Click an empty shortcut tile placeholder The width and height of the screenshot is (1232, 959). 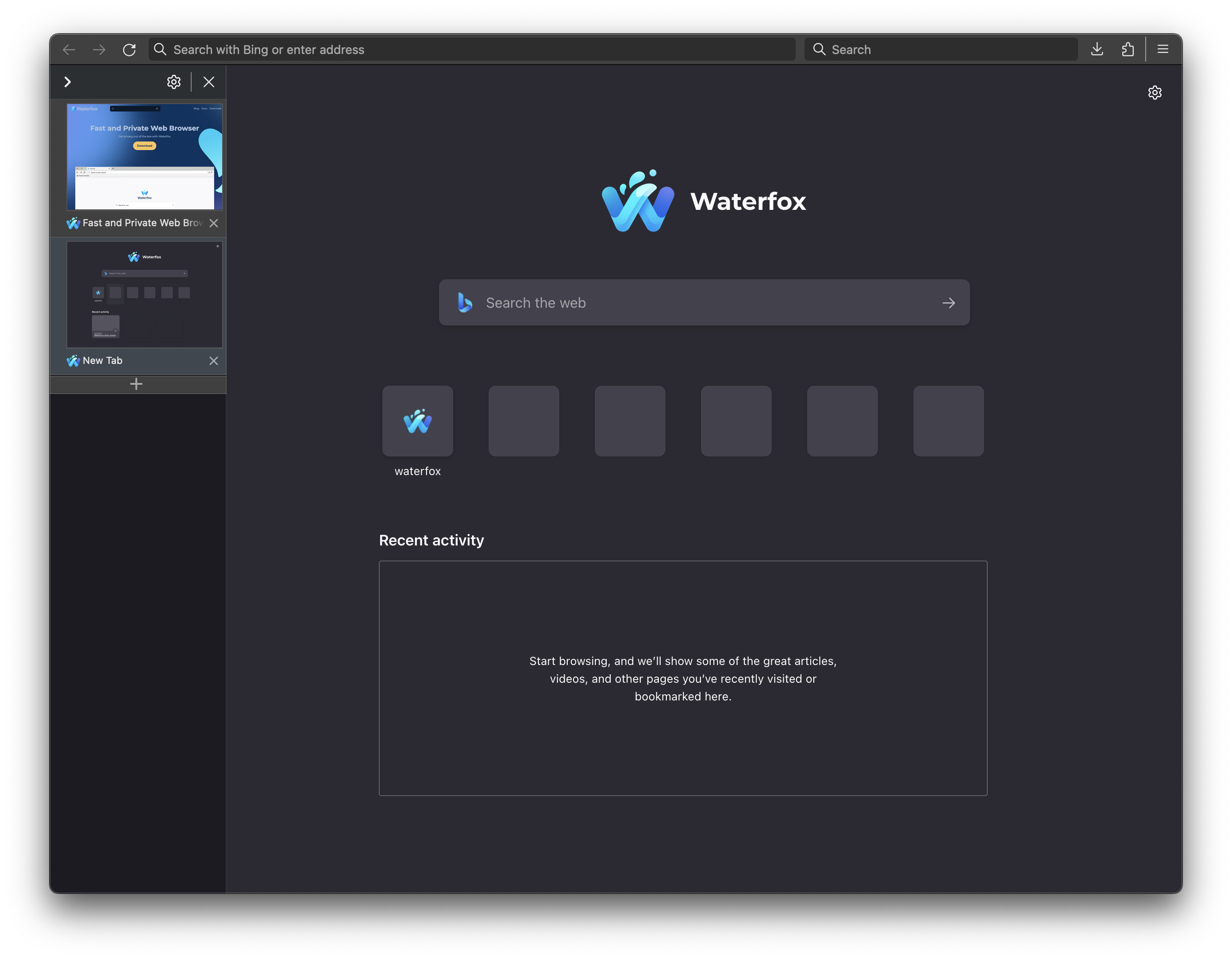point(524,421)
